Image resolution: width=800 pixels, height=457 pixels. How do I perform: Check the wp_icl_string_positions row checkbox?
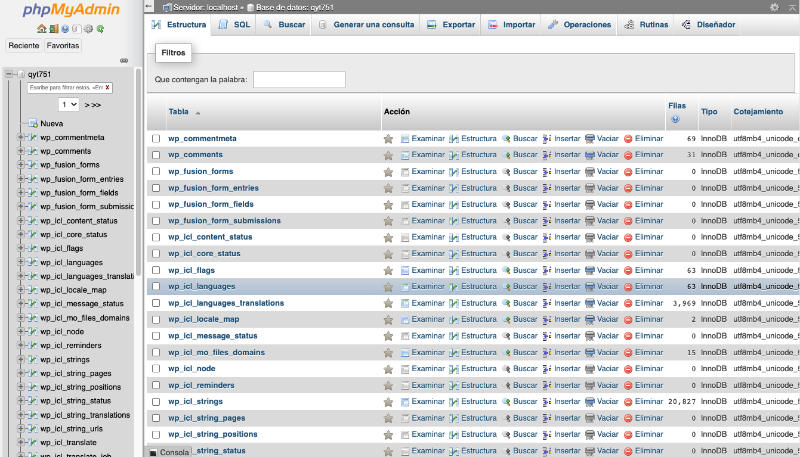pos(156,435)
